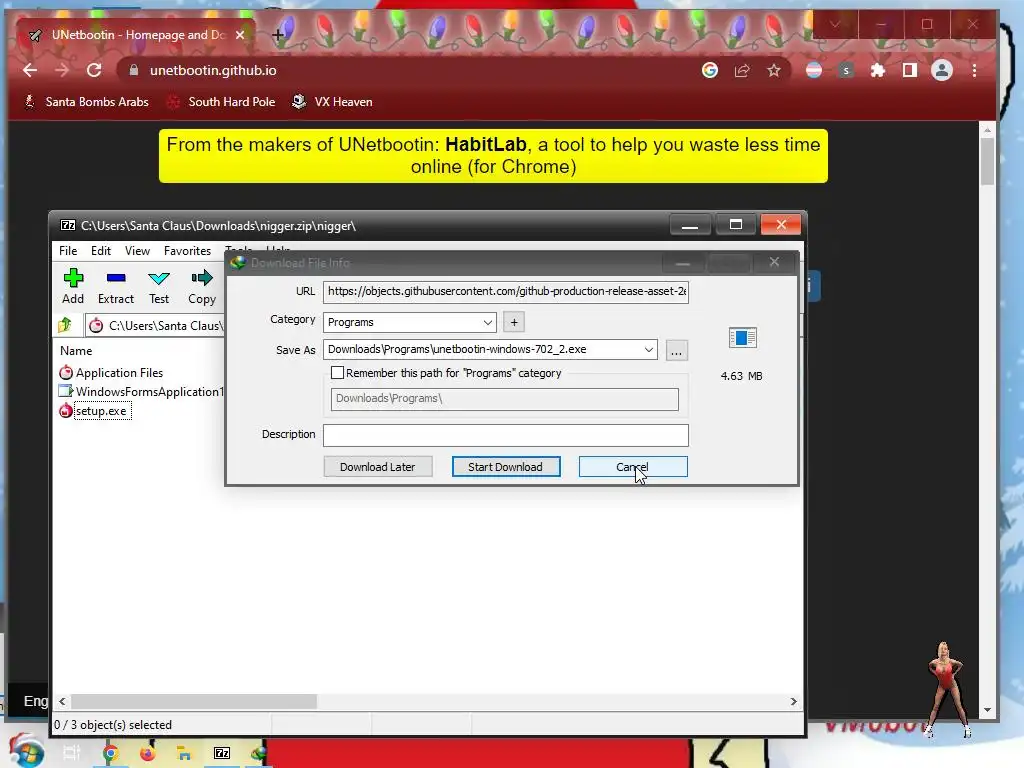Click the S extension icon in the toolbar
Viewport: 1024px width, 768px height.
tap(846, 71)
